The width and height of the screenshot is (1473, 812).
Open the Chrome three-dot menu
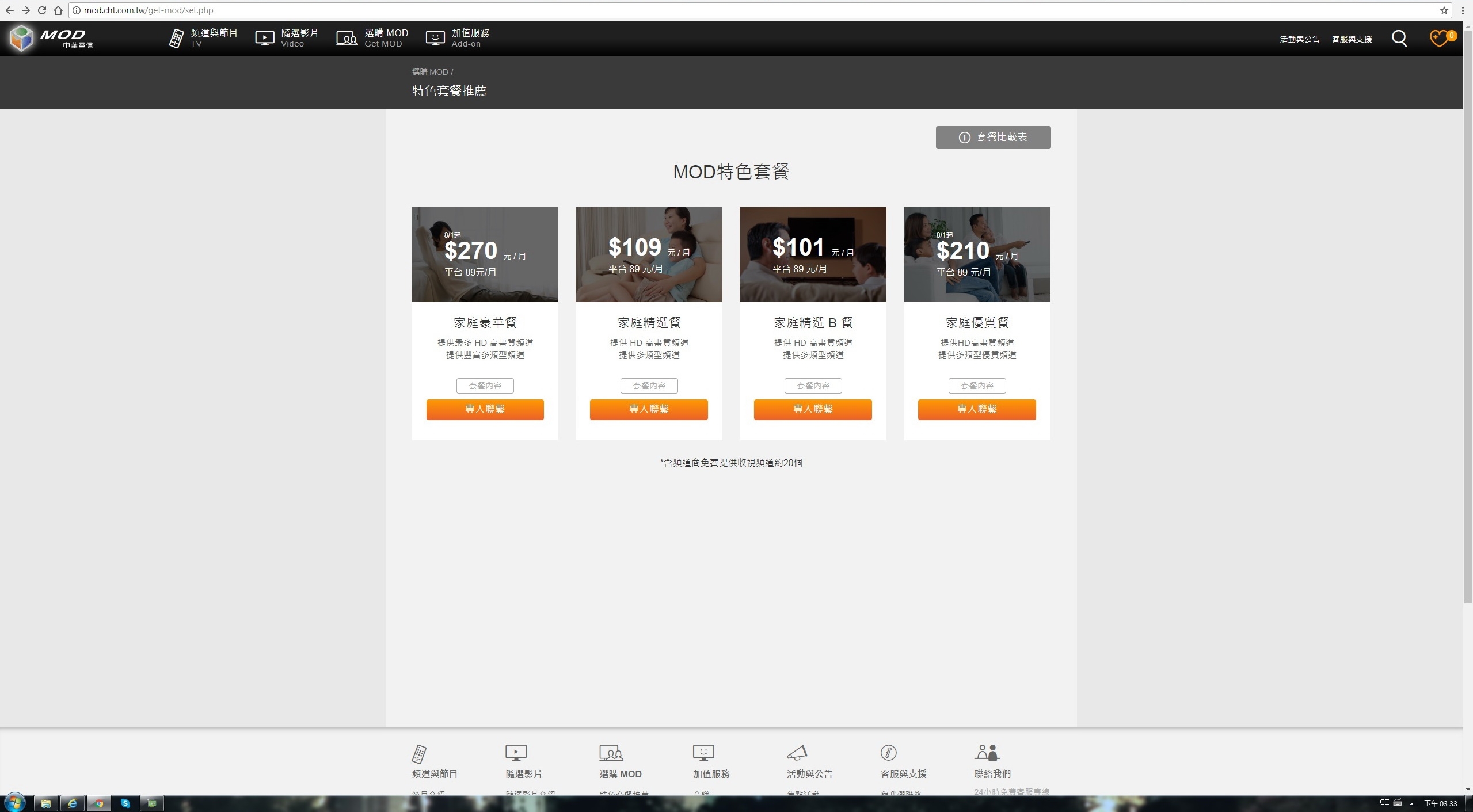(x=1463, y=10)
